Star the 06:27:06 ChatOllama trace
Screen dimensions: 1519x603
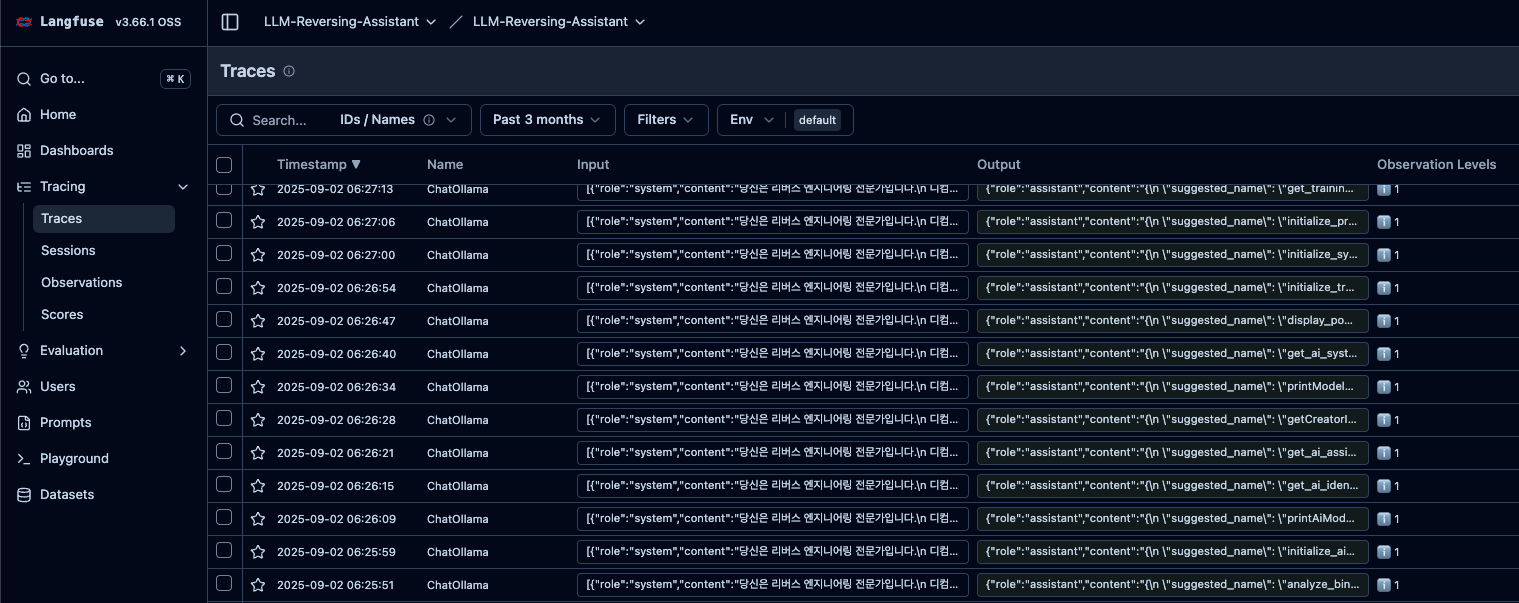tap(258, 222)
